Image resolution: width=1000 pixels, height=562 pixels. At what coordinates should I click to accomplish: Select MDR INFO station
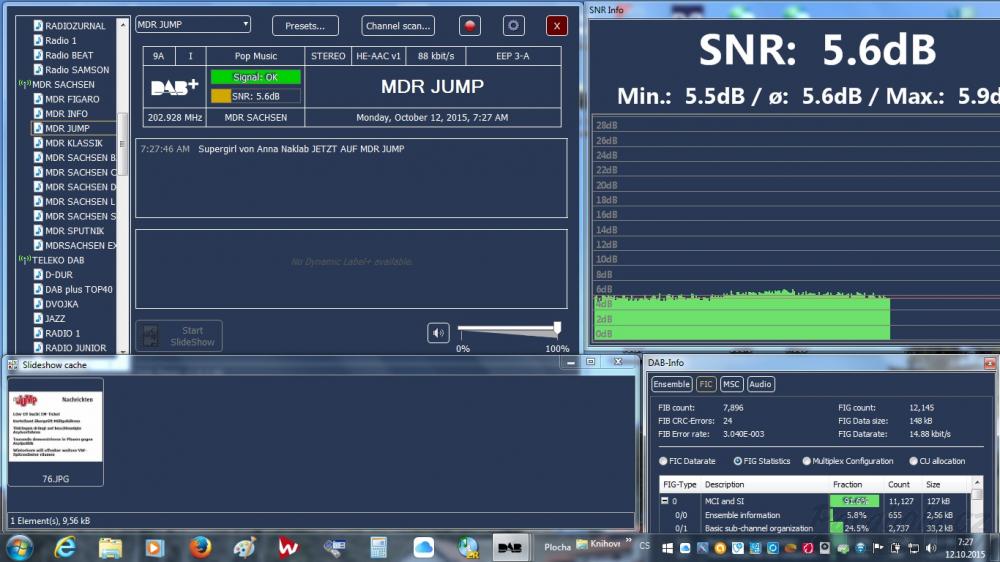tap(66, 114)
